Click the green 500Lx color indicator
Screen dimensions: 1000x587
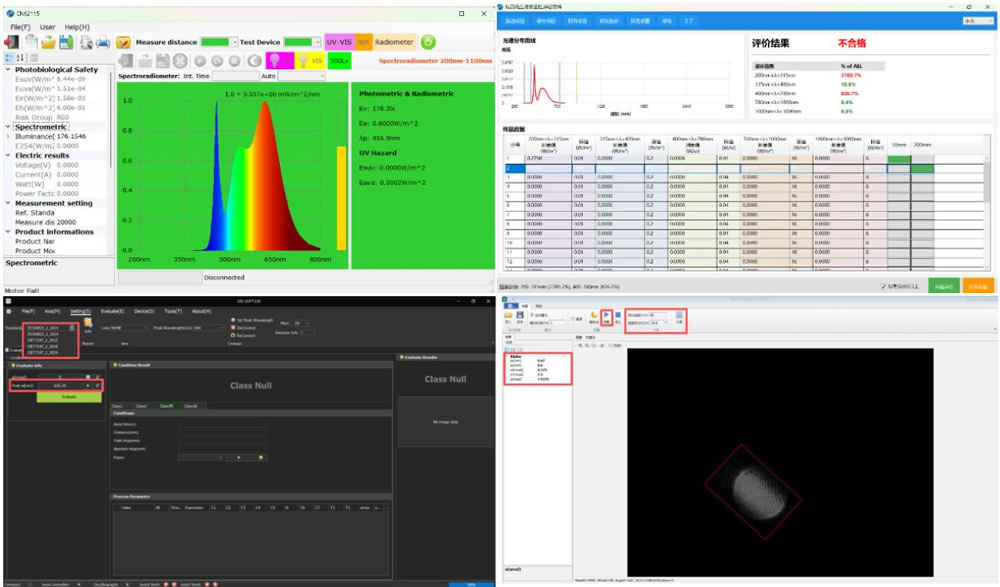pos(339,61)
